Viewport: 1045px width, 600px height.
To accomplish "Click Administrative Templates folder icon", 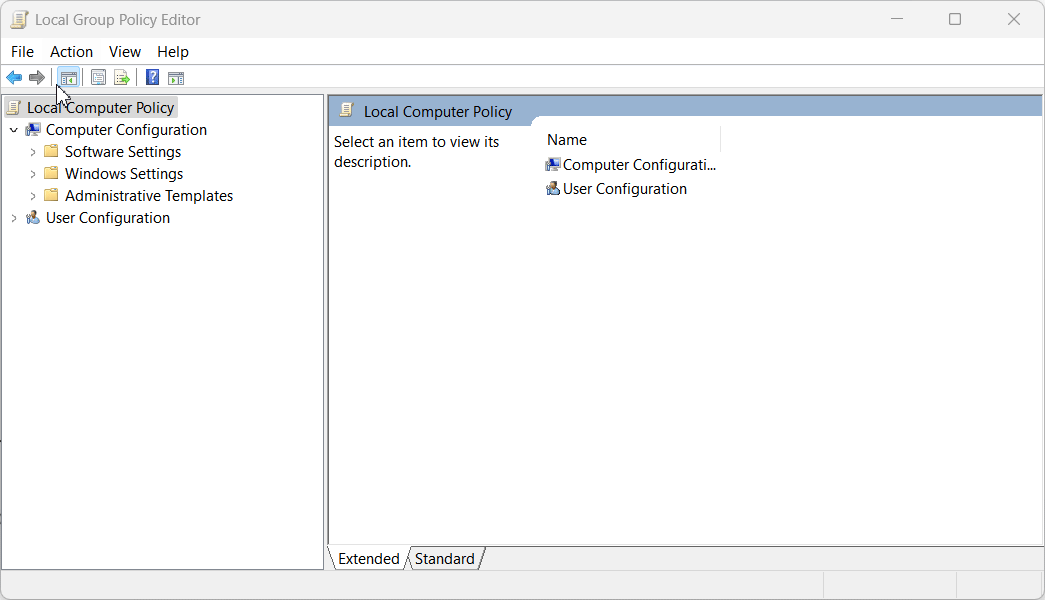I will tap(51, 195).
